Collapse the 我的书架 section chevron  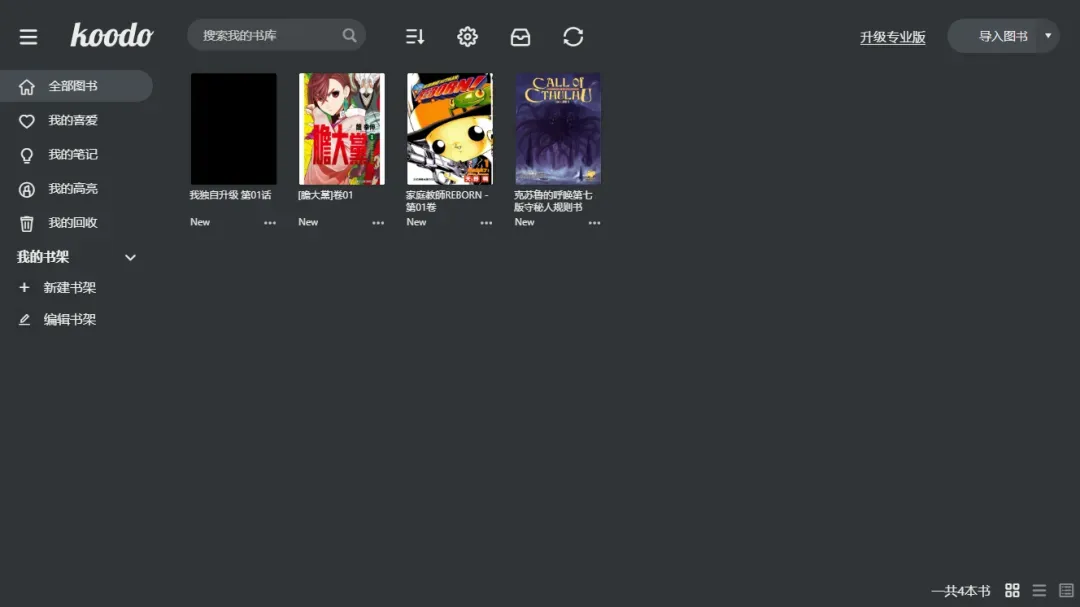tap(130, 258)
